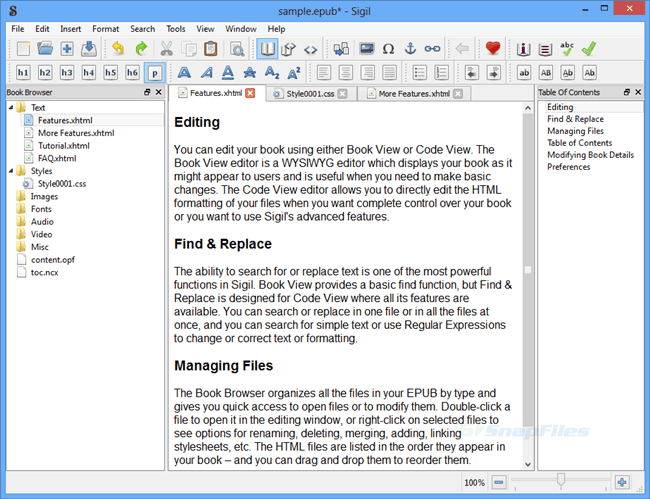The image size is (650, 499).
Task: Apply superscript formatting
Action: [293, 73]
